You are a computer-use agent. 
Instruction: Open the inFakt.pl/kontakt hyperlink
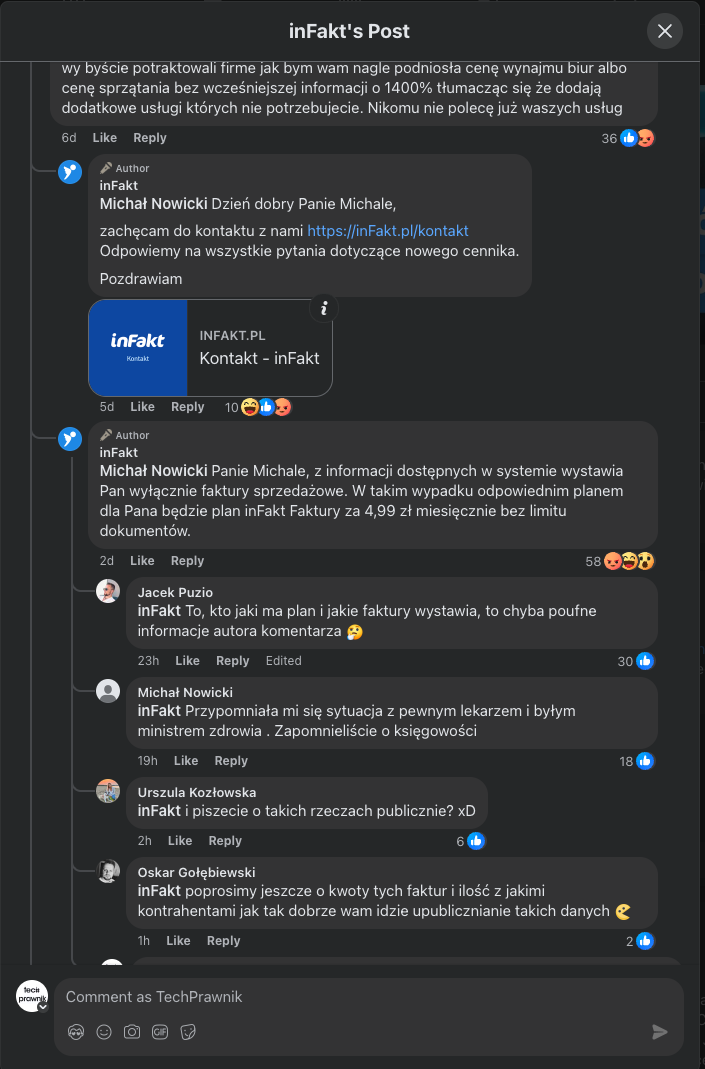point(388,231)
